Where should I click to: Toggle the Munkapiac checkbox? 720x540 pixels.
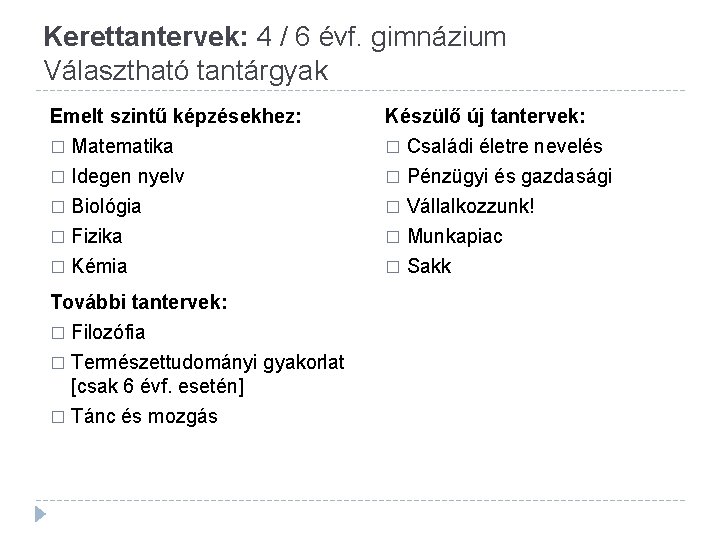393,237
